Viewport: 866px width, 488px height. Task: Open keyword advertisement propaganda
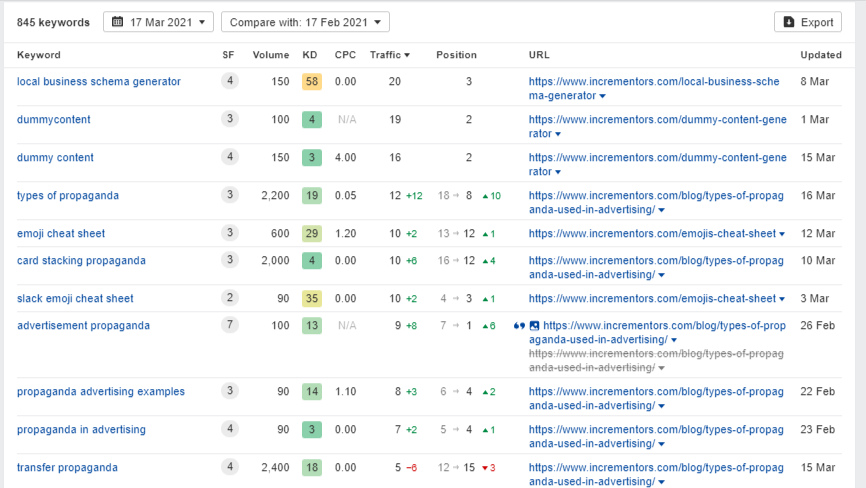[83, 326]
